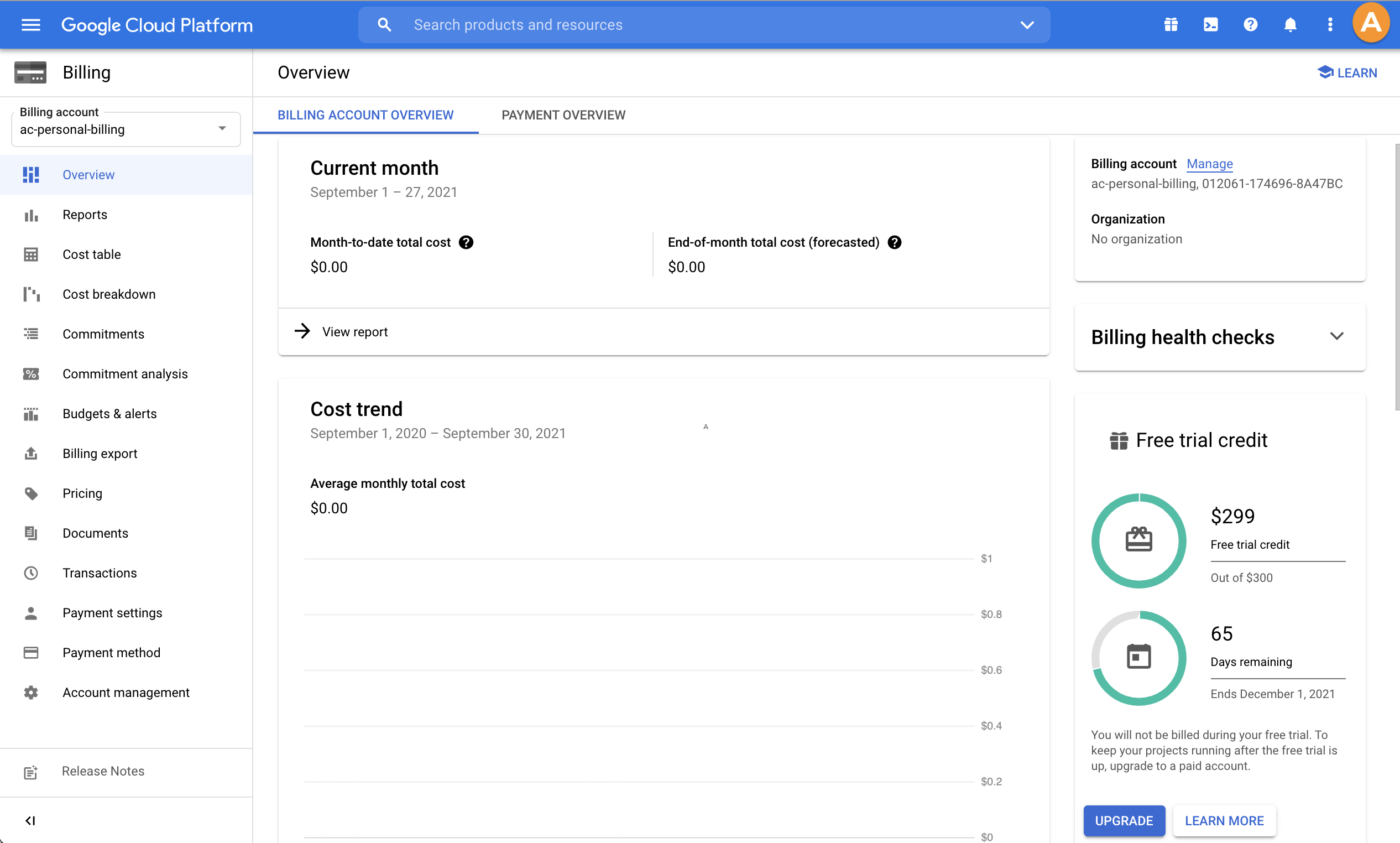
Task: Click the Pricing tag icon
Action: [30, 493]
